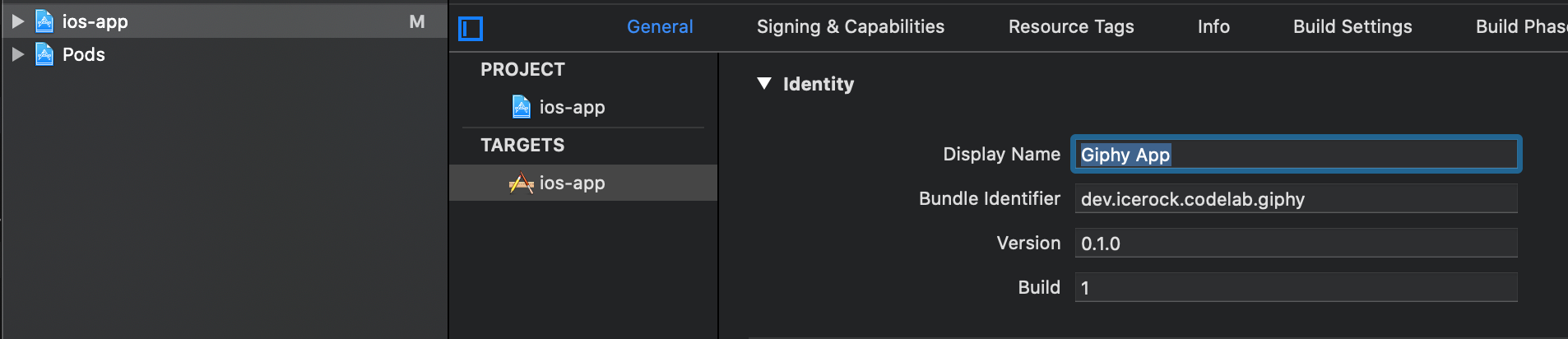The width and height of the screenshot is (1568, 339).
Task: Click the Pods project file icon
Action: (x=44, y=54)
